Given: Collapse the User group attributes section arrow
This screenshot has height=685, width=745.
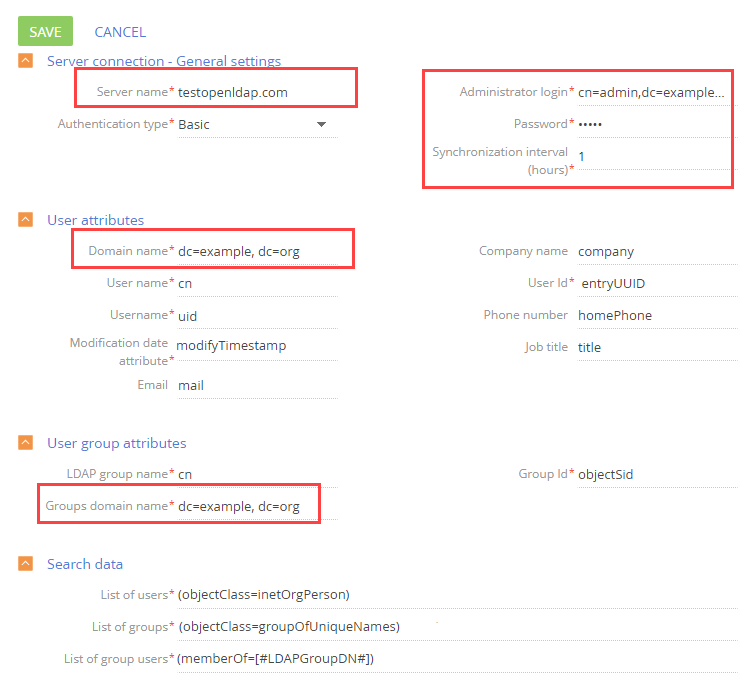Looking at the screenshot, I should [25, 442].
